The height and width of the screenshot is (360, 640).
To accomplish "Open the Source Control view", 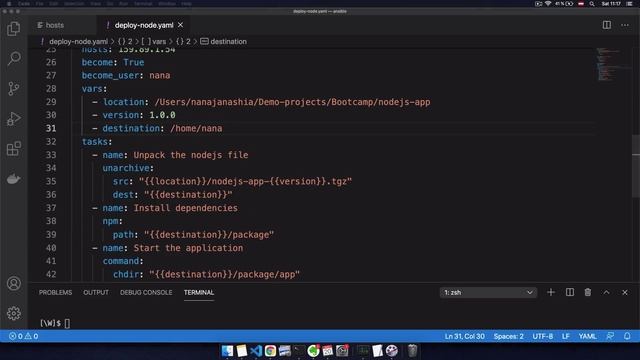I will click(13, 89).
